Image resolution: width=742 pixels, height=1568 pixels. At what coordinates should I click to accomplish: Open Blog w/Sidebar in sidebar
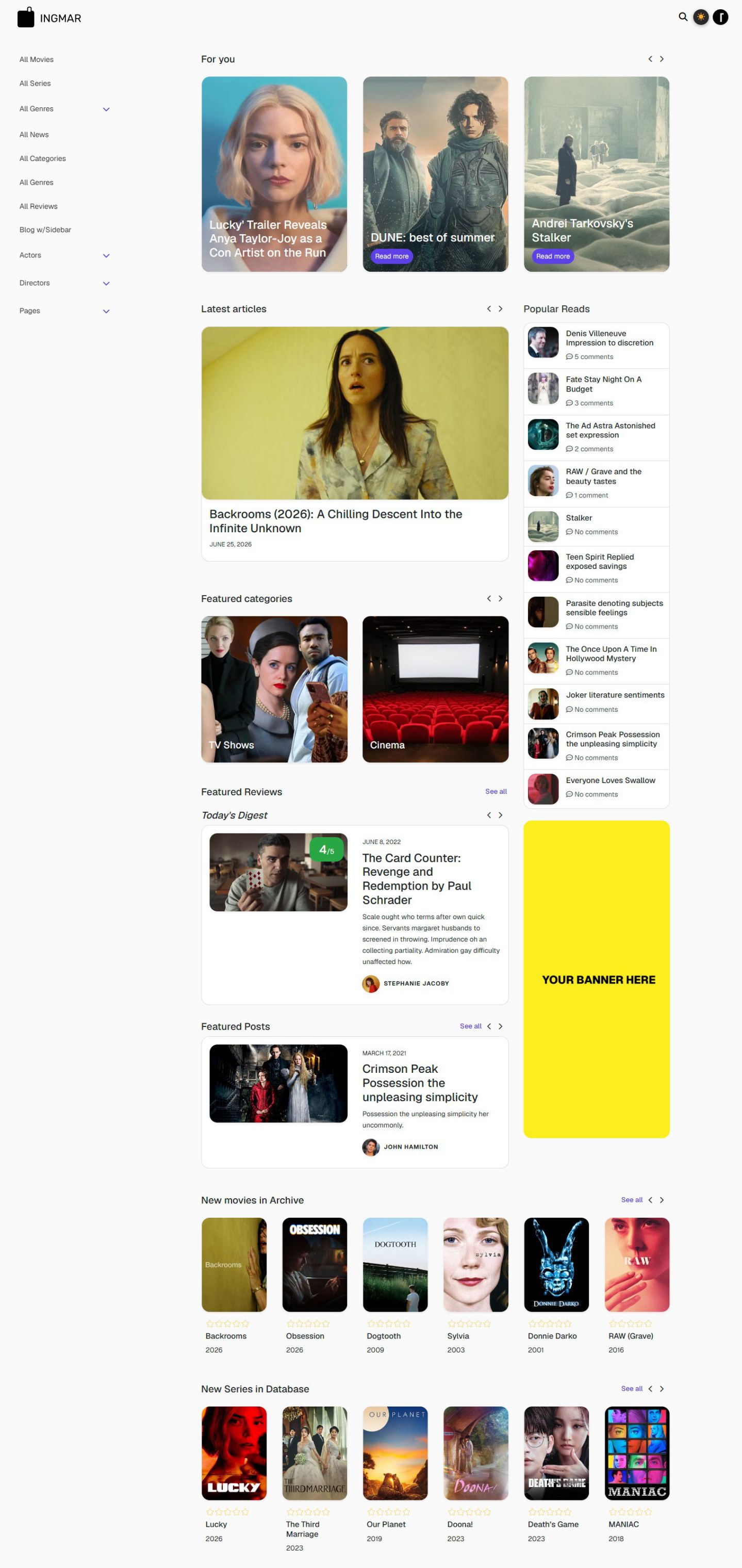[x=45, y=230]
